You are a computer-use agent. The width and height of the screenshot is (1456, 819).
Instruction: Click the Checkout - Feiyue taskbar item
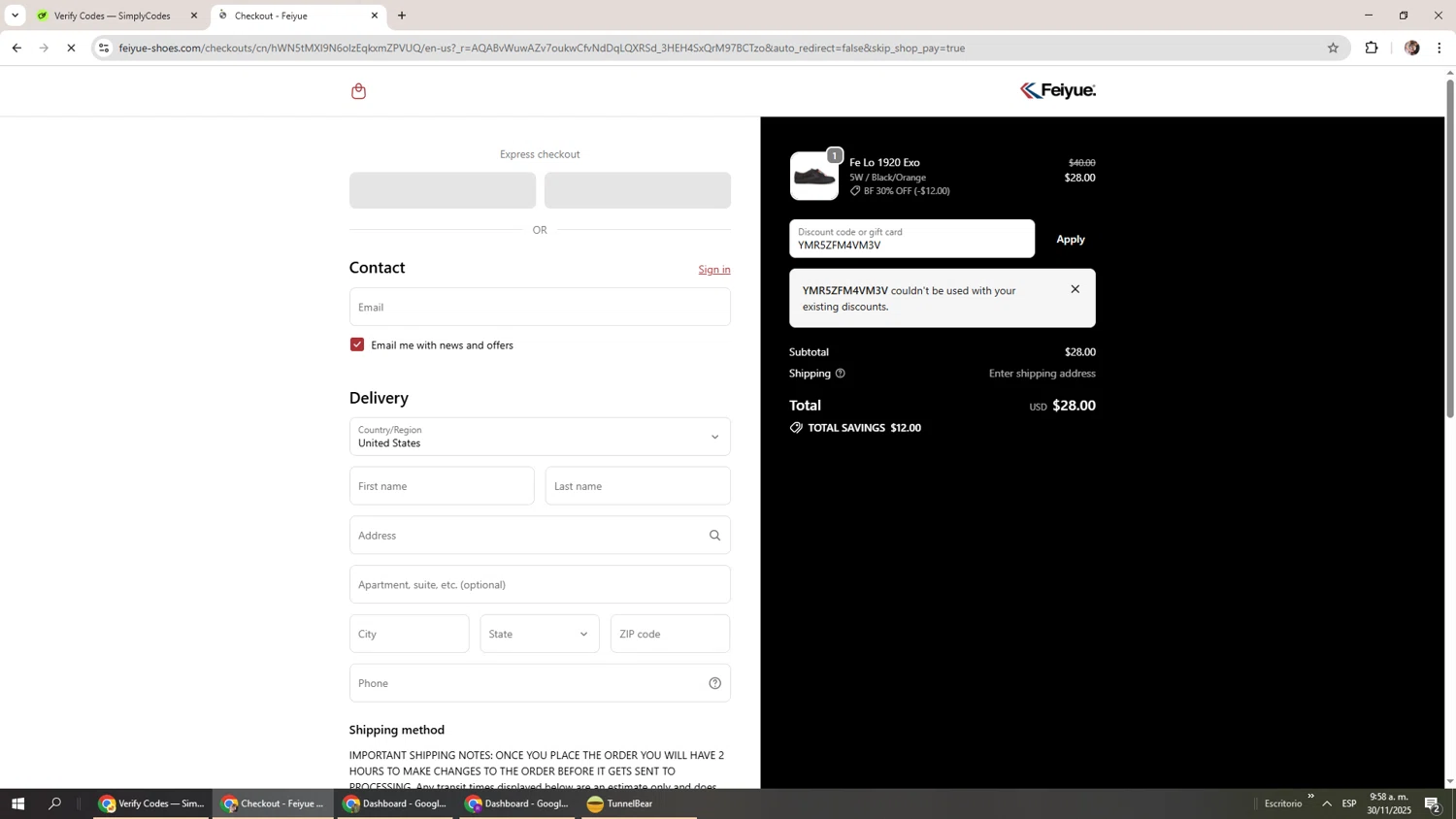(x=274, y=803)
